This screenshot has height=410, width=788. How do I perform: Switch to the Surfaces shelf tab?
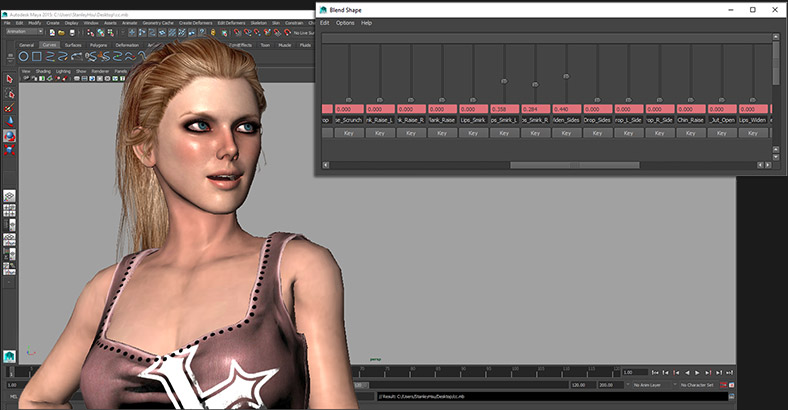pyautogui.click(x=73, y=45)
